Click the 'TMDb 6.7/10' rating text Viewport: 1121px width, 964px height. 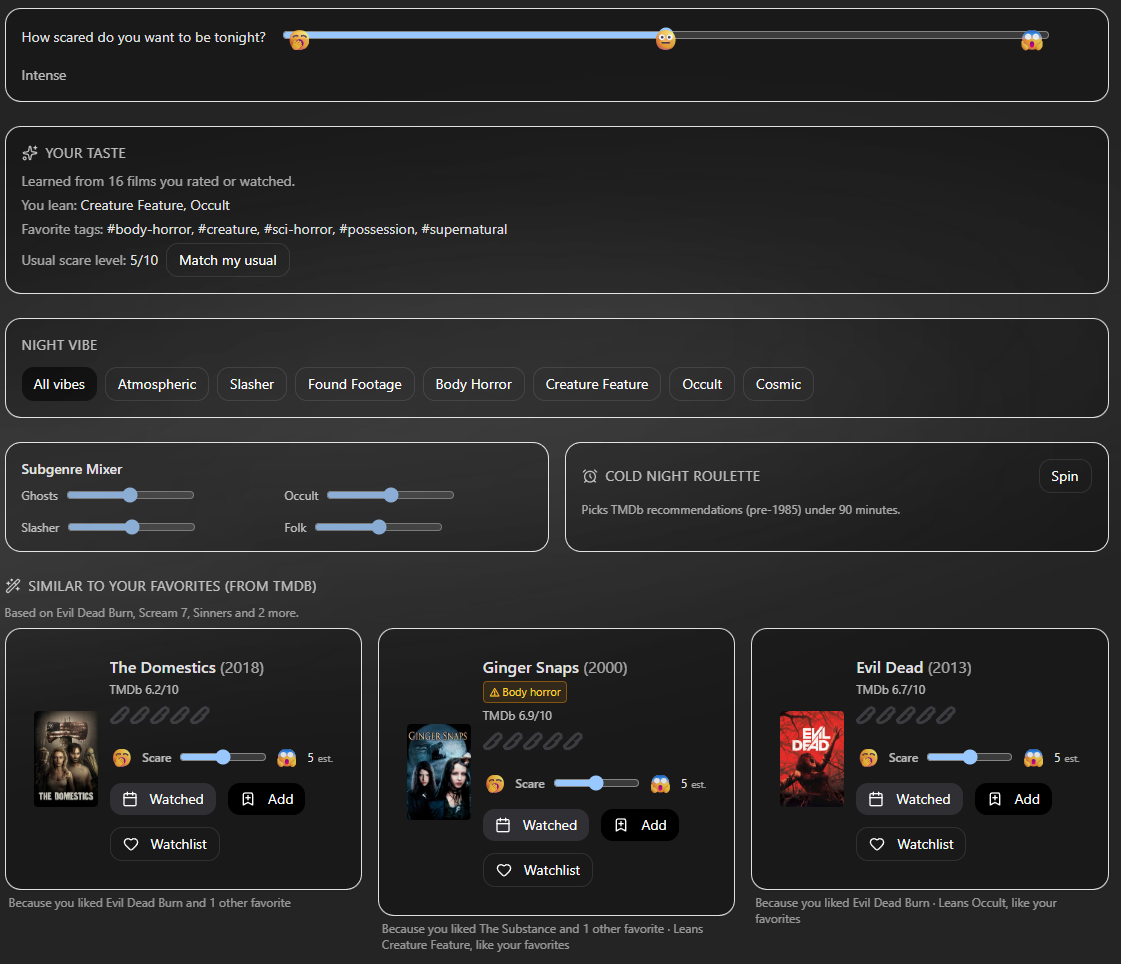(891, 690)
